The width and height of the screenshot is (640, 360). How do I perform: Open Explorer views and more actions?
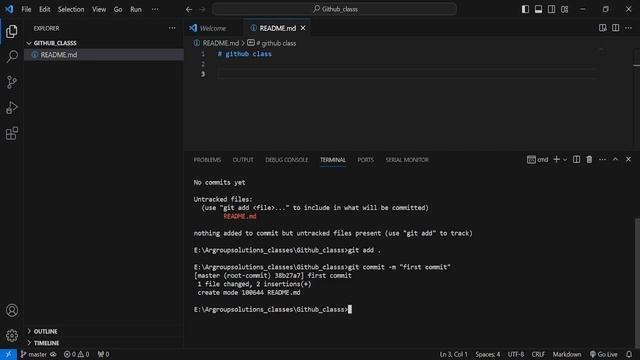tap(172, 28)
